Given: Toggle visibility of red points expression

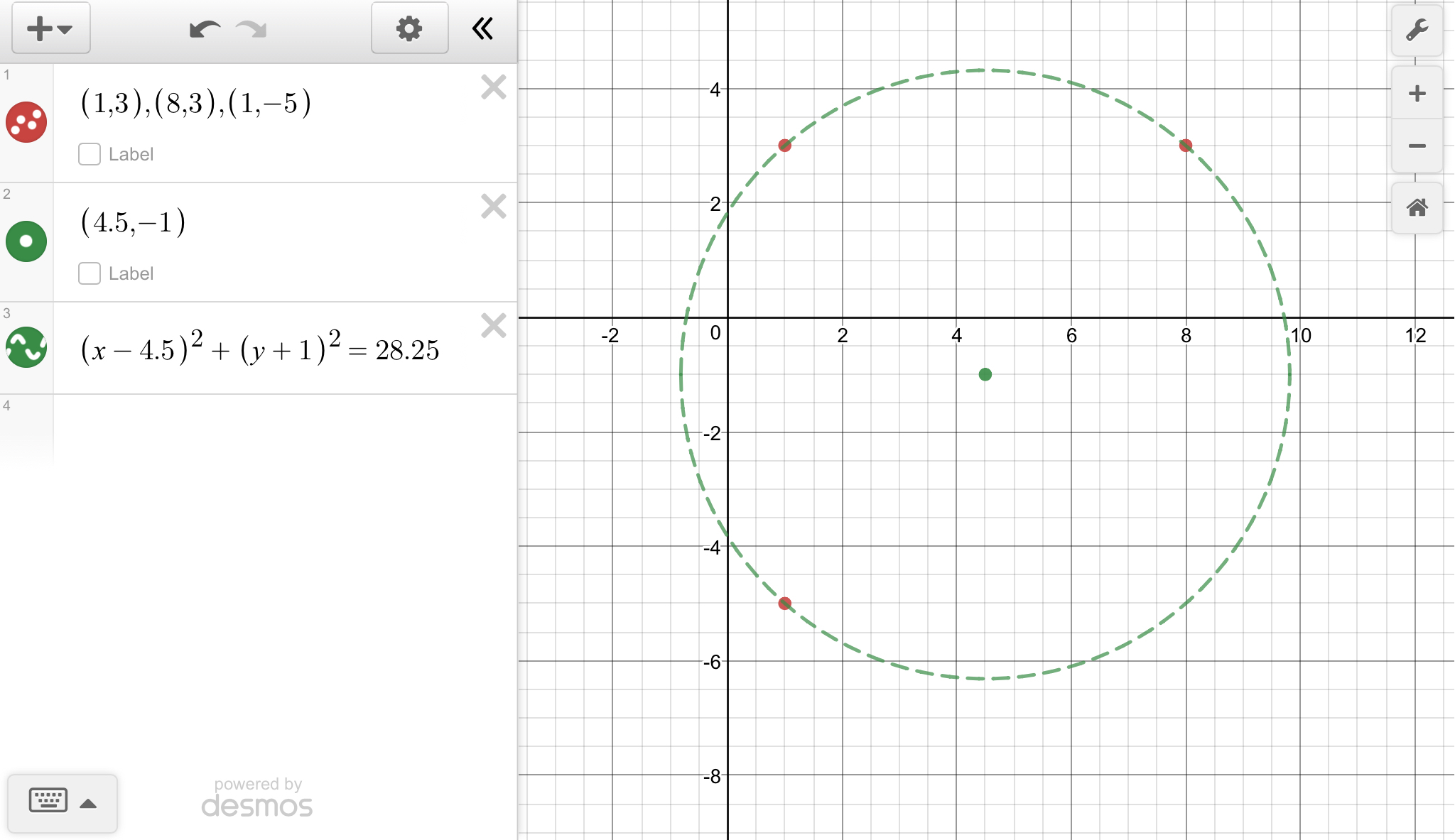Looking at the screenshot, I should (26, 122).
